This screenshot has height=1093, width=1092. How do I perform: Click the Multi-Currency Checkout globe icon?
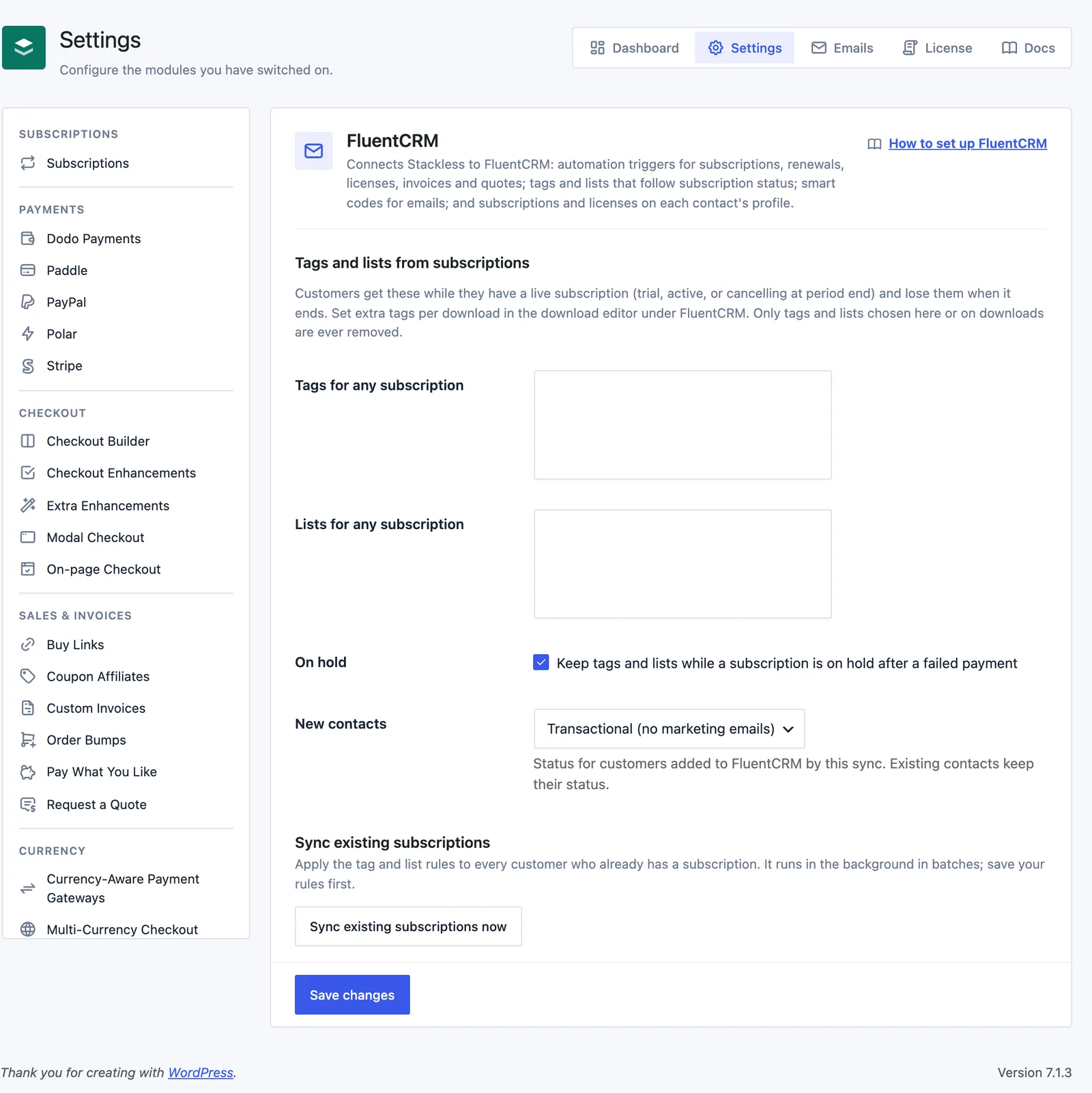pyautogui.click(x=28, y=929)
